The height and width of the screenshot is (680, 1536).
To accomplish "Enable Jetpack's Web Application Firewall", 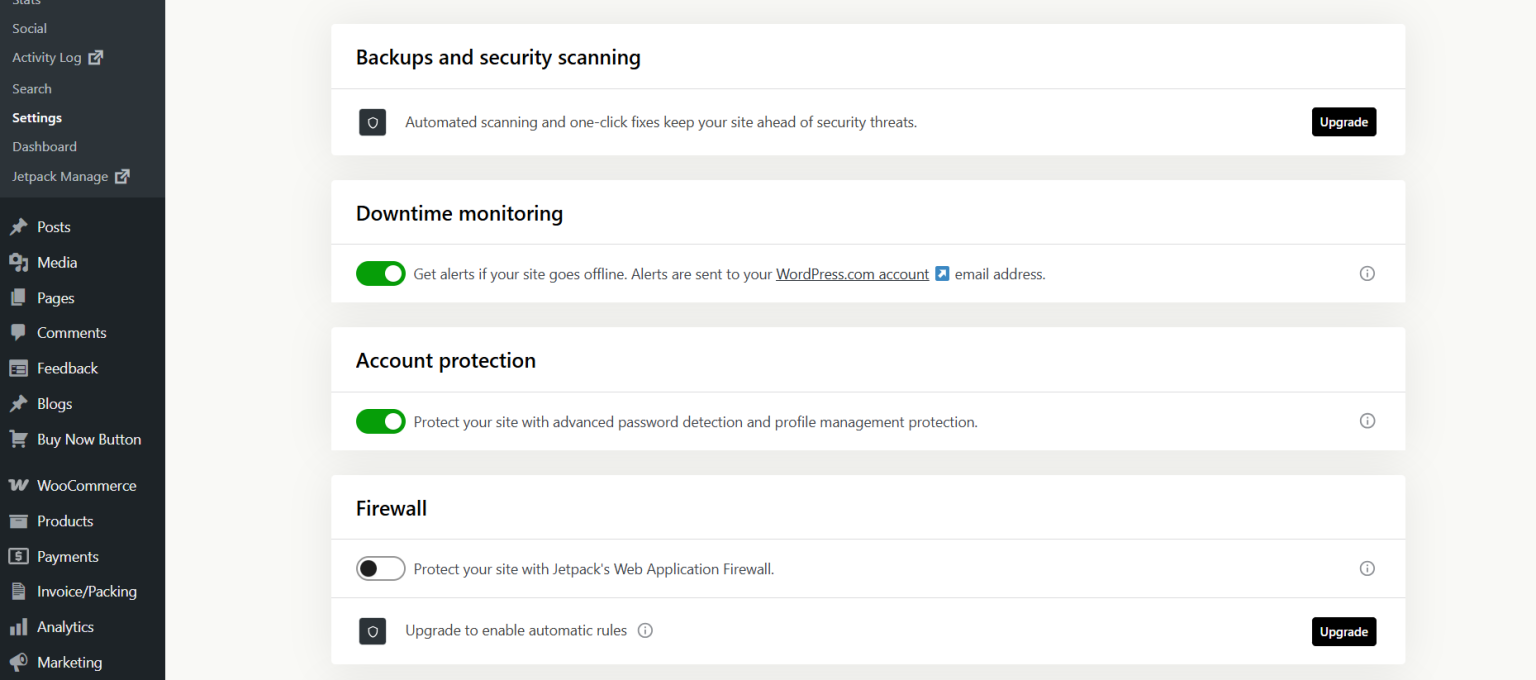I will [380, 568].
